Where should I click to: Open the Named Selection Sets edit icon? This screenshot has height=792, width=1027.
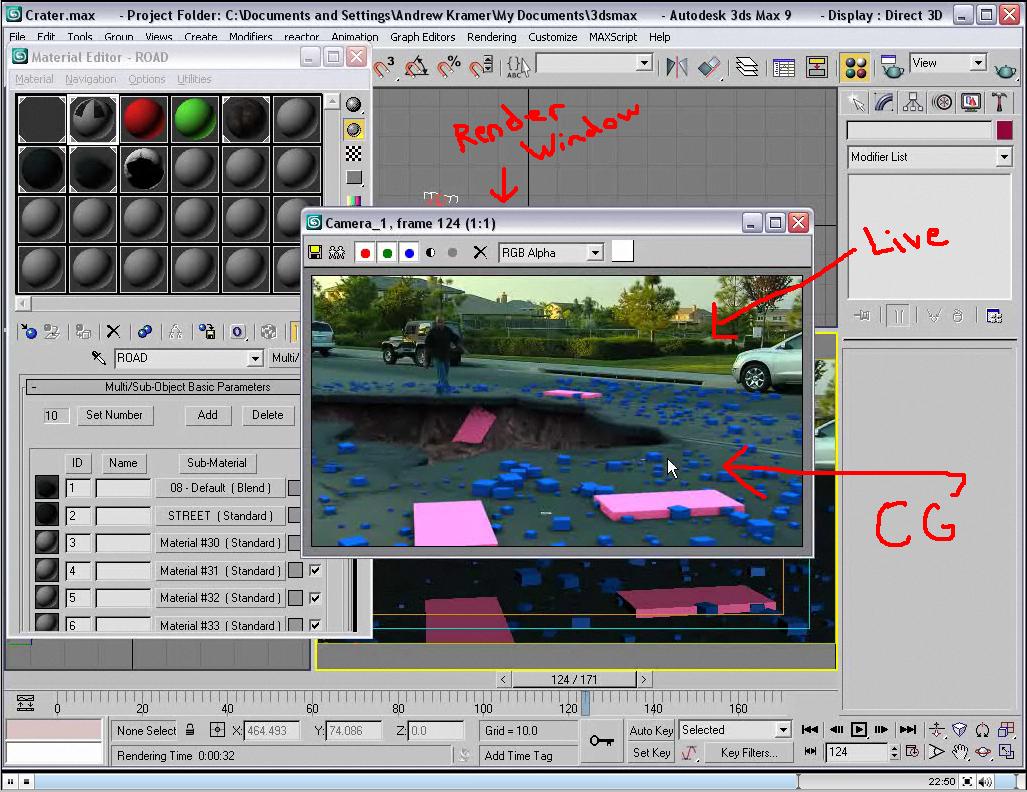click(x=519, y=67)
